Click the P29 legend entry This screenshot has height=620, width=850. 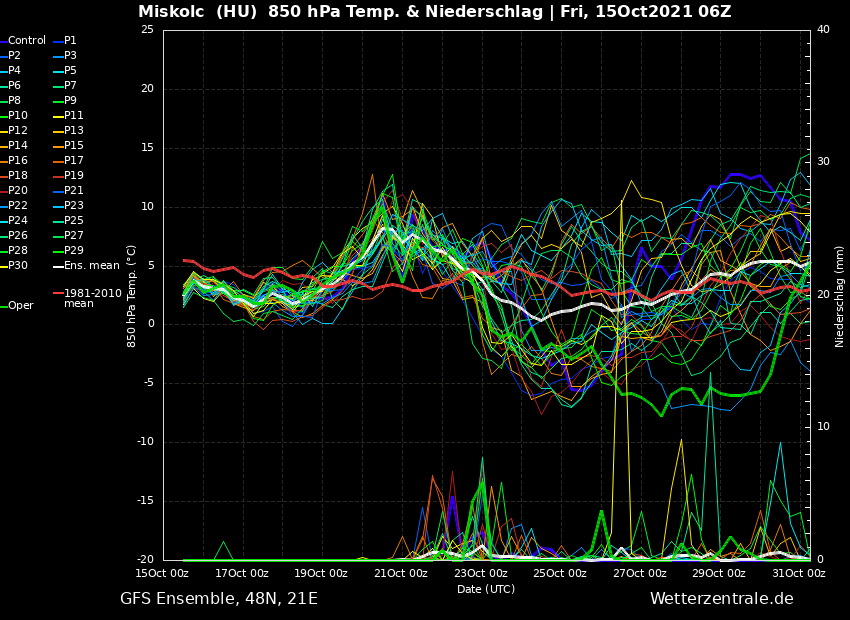pos(73,251)
